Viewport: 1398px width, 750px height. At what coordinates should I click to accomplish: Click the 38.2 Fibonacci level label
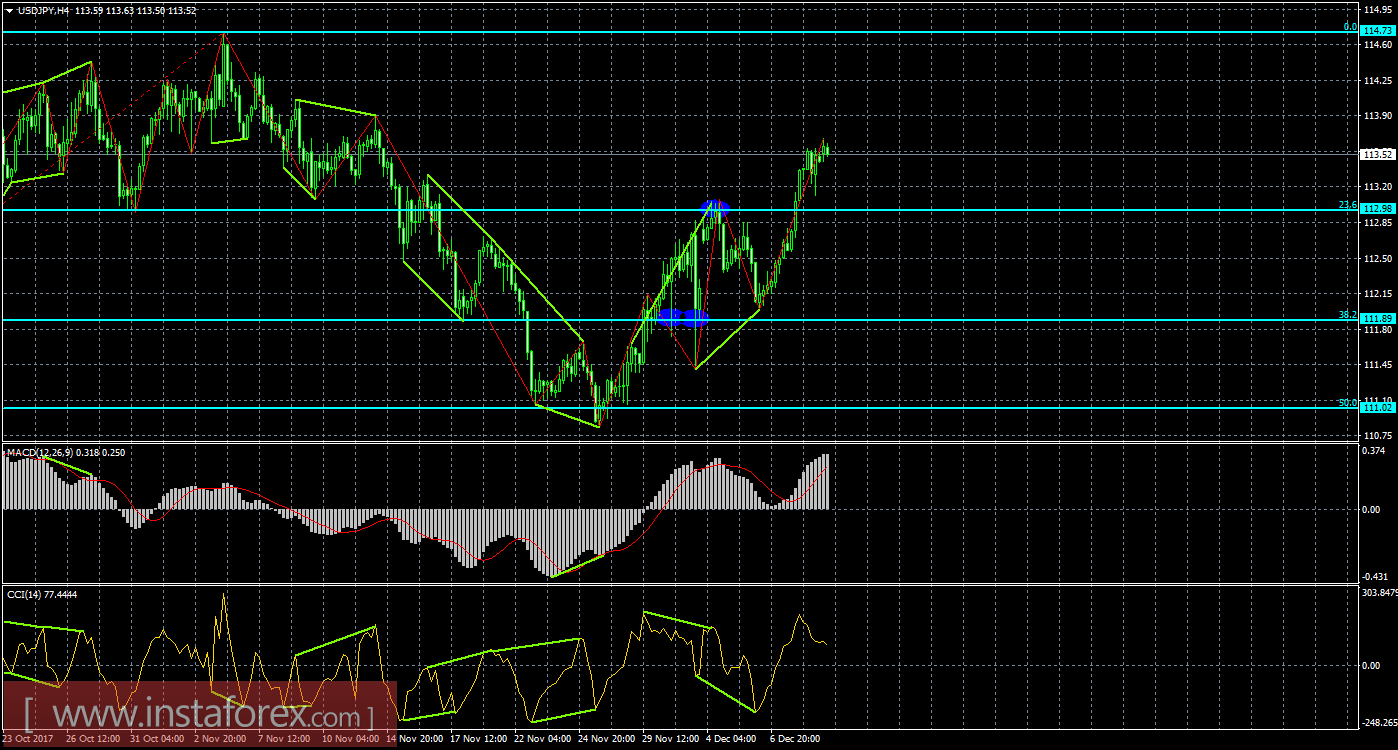click(1348, 315)
